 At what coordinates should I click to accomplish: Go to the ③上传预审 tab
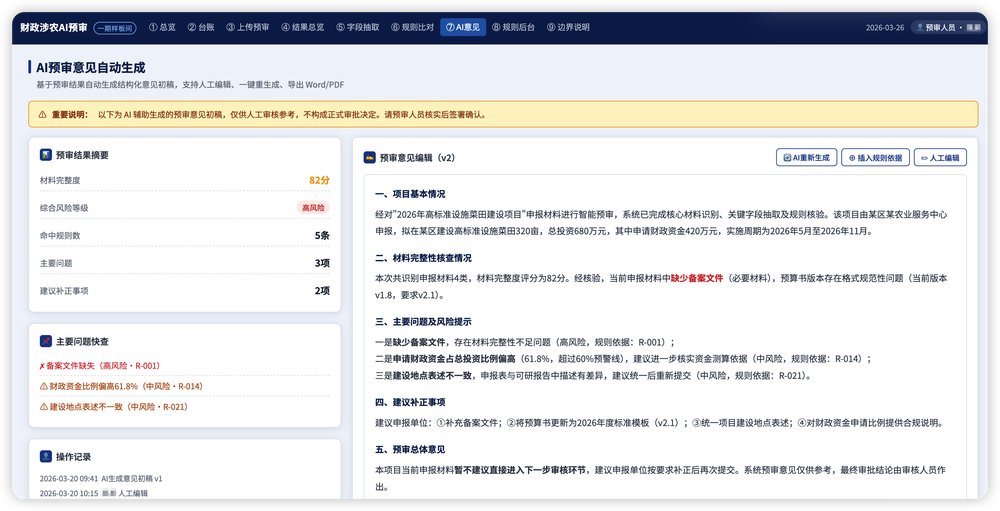(x=248, y=27)
